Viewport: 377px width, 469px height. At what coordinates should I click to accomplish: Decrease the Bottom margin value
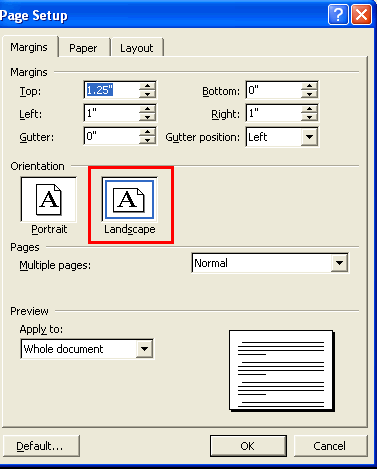click(309, 94)
